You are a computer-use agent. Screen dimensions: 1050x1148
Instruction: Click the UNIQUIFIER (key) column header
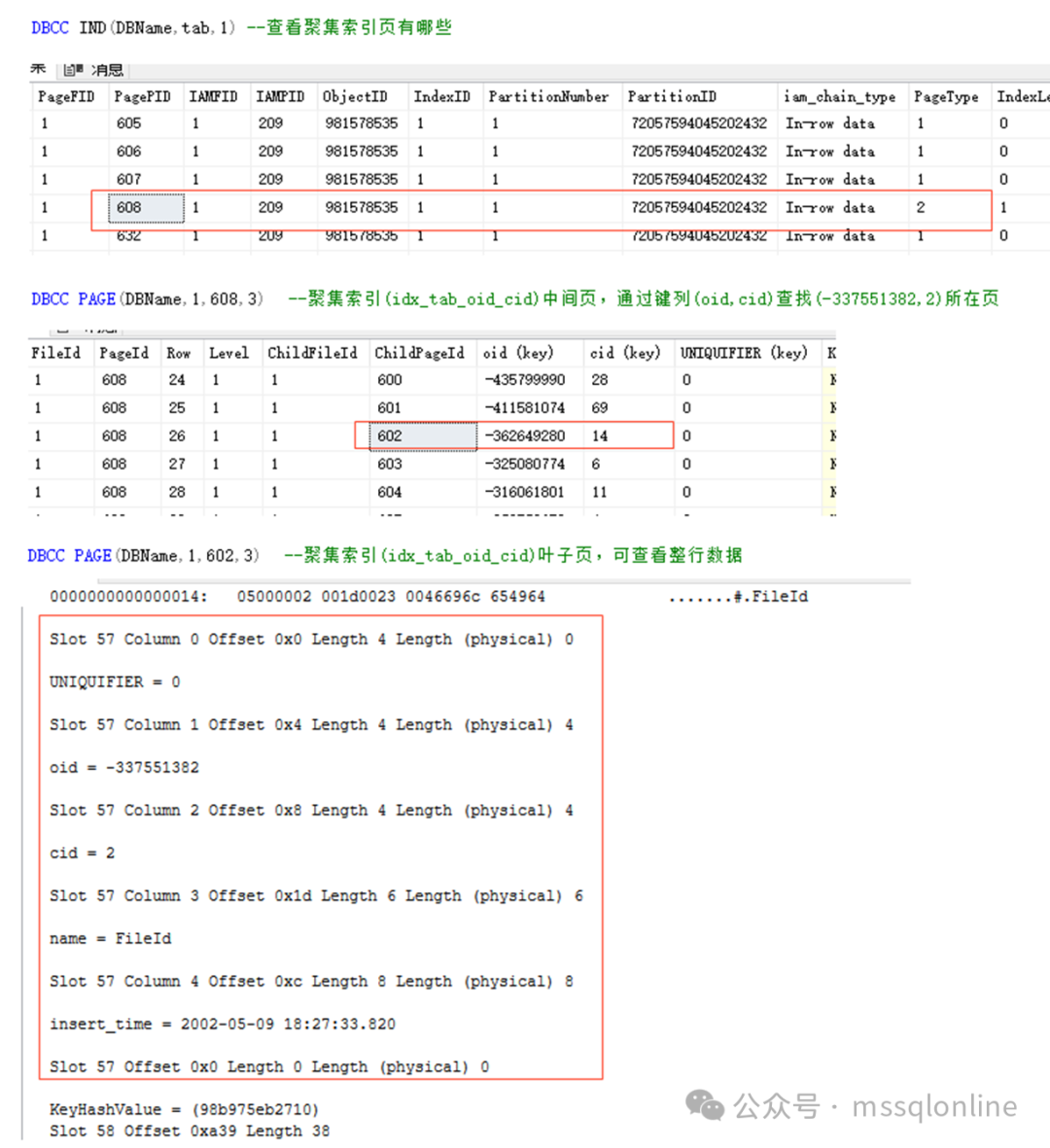pyautogui.click(x=744, y=352)
